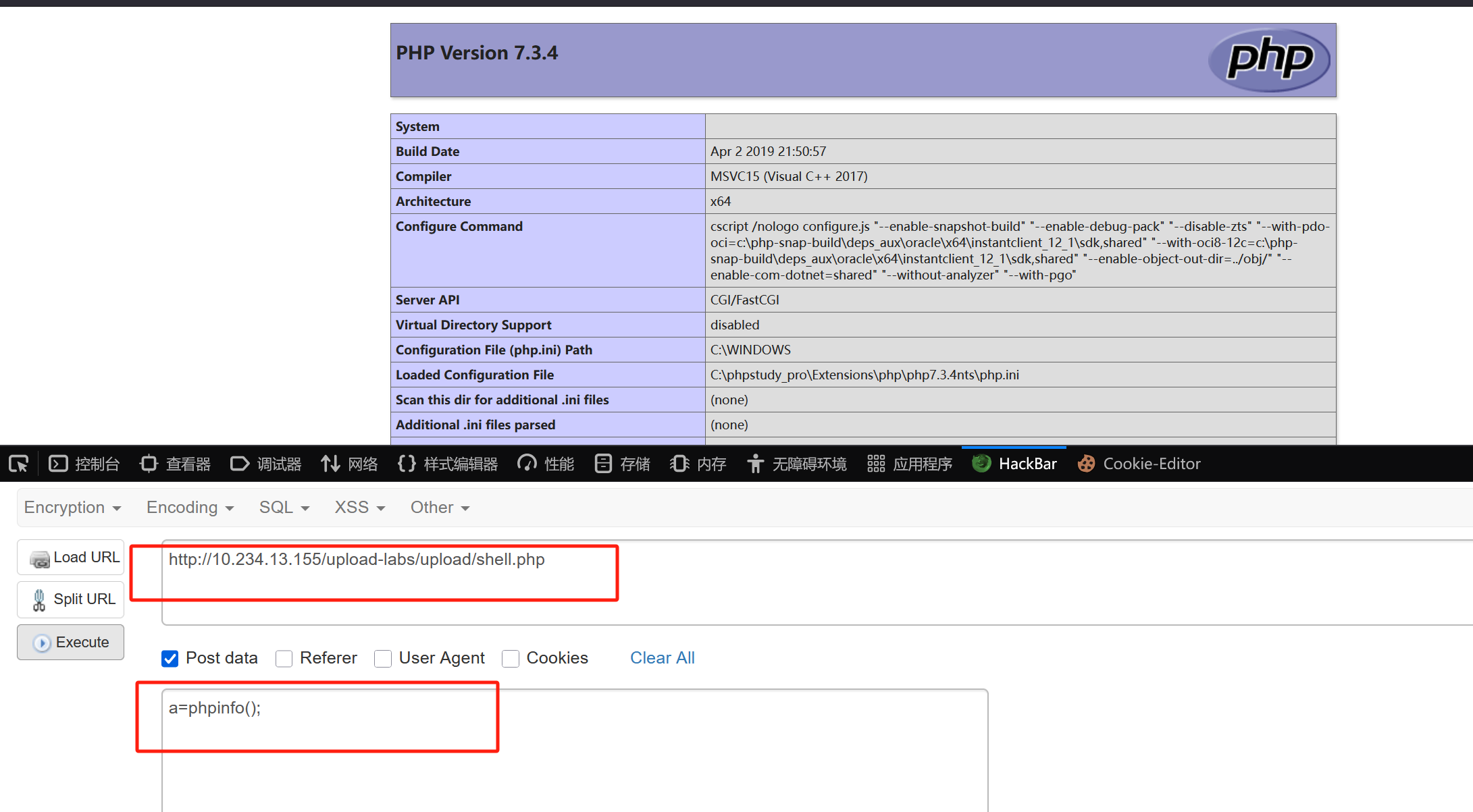
Task: Tick the Cookies checkbox
Action: click(511, 658)
